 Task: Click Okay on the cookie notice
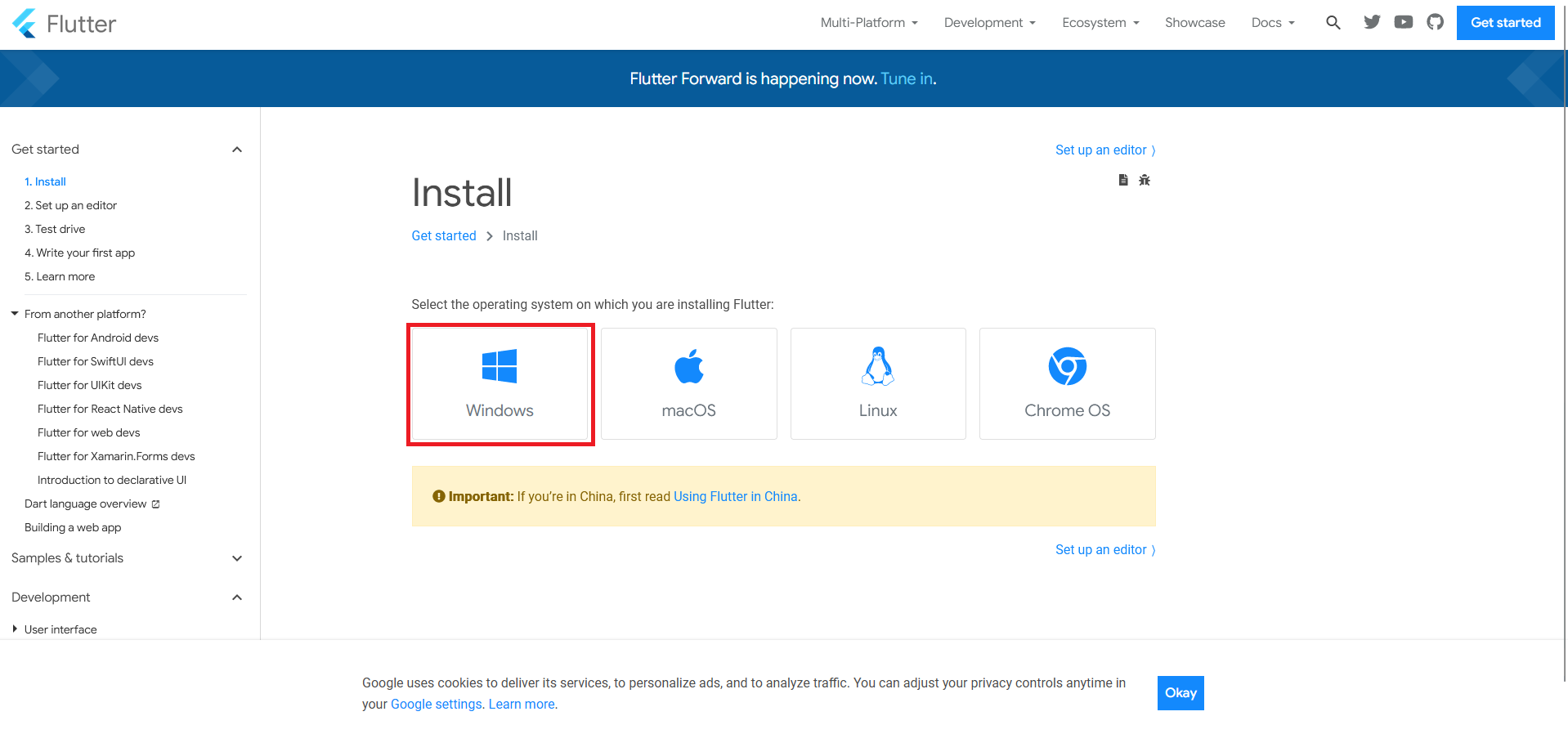1180,693
